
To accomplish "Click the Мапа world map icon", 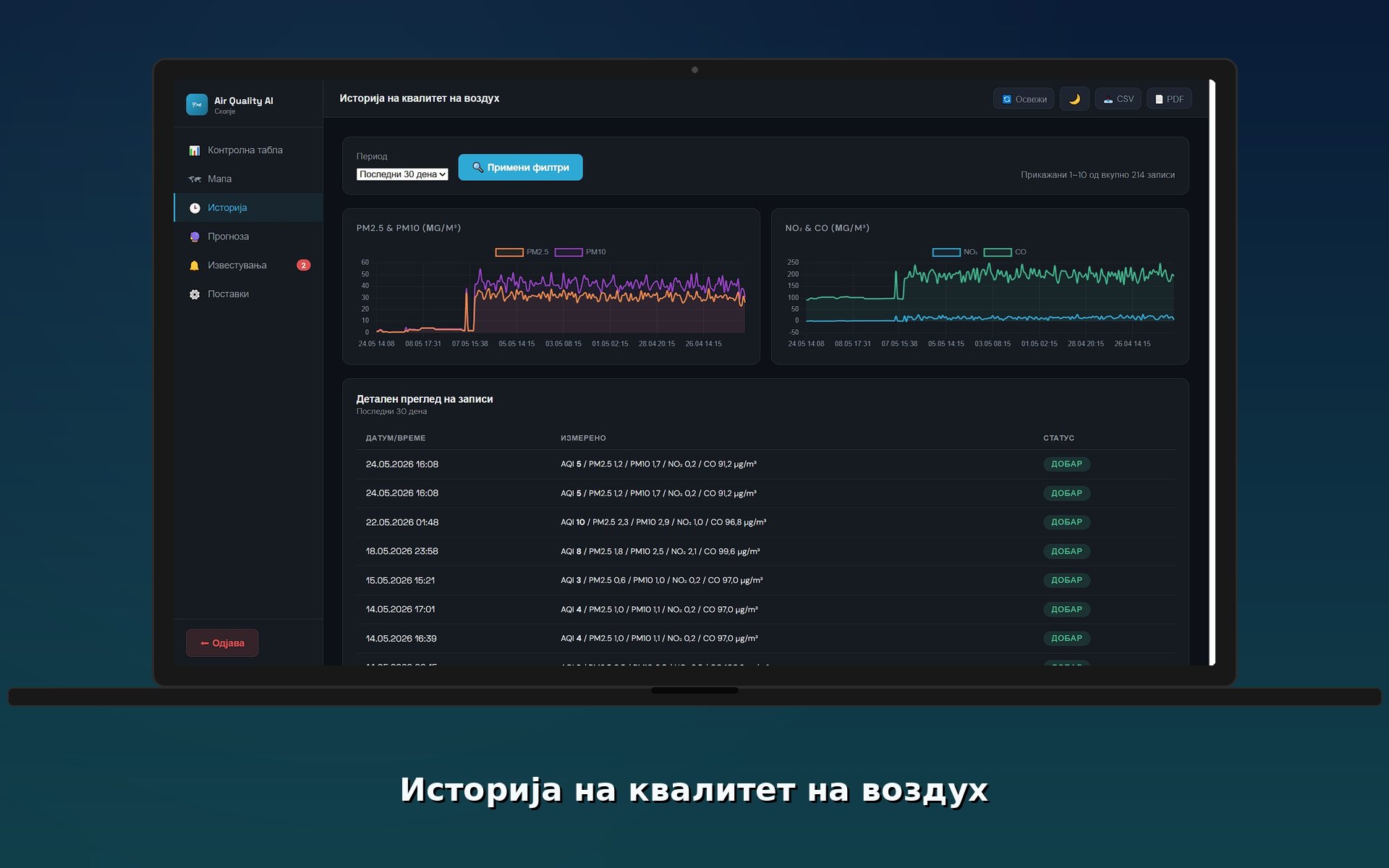I will click(195, 179).
